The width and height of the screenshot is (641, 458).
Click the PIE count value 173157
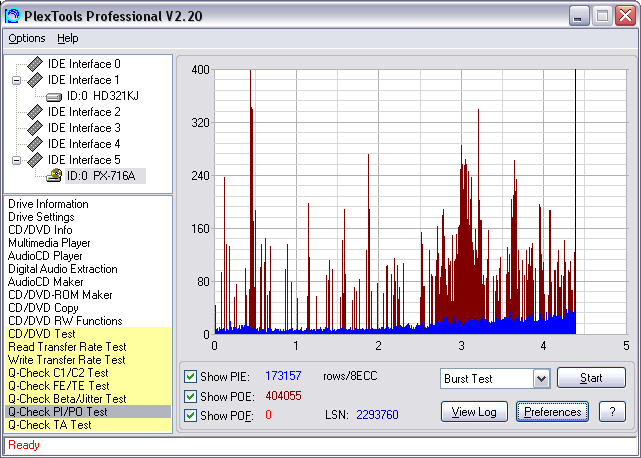(283, 376)
